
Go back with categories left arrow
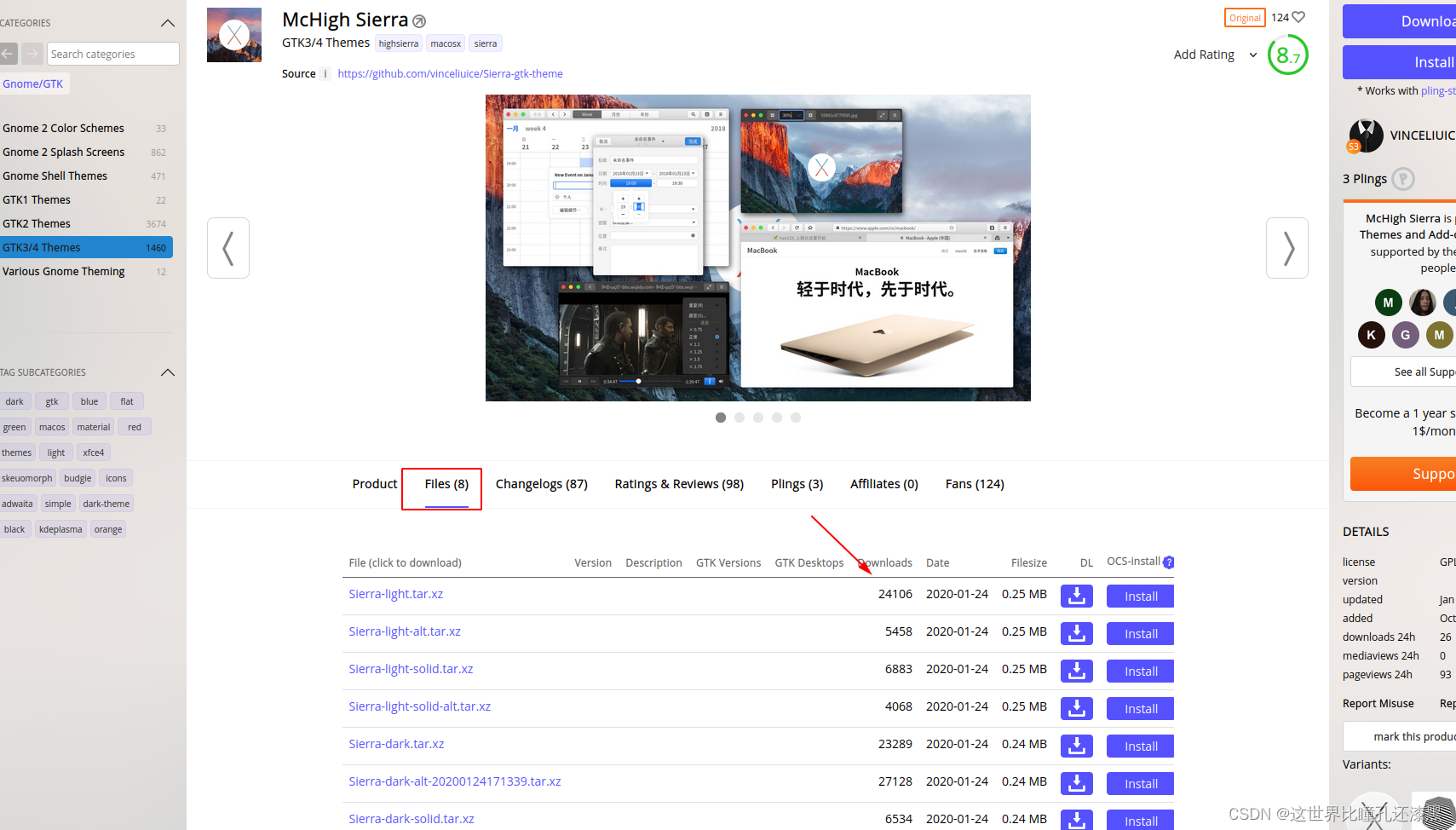tap(8, 54)
